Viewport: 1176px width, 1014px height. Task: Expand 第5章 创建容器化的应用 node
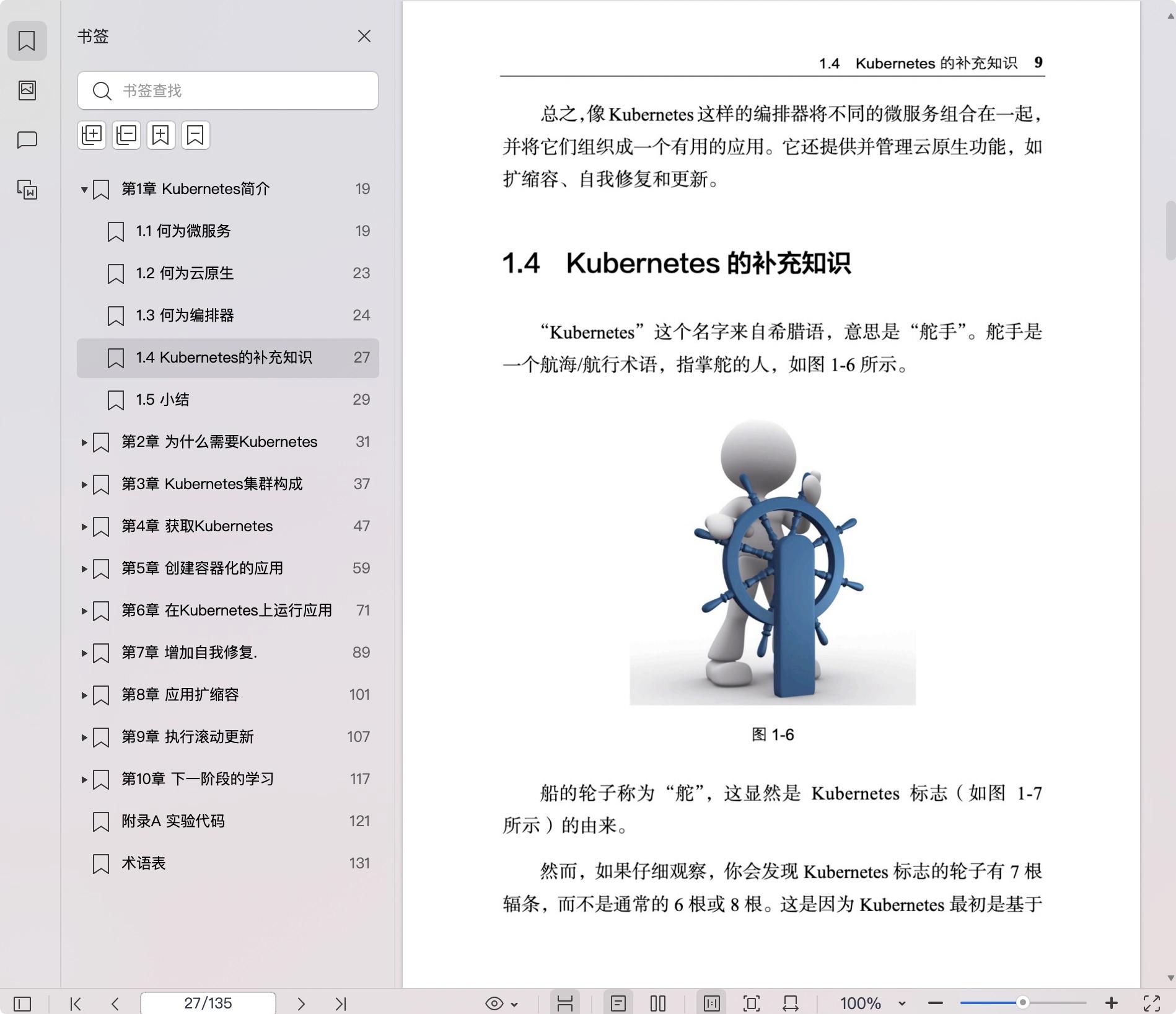click(x=84, y=569)
